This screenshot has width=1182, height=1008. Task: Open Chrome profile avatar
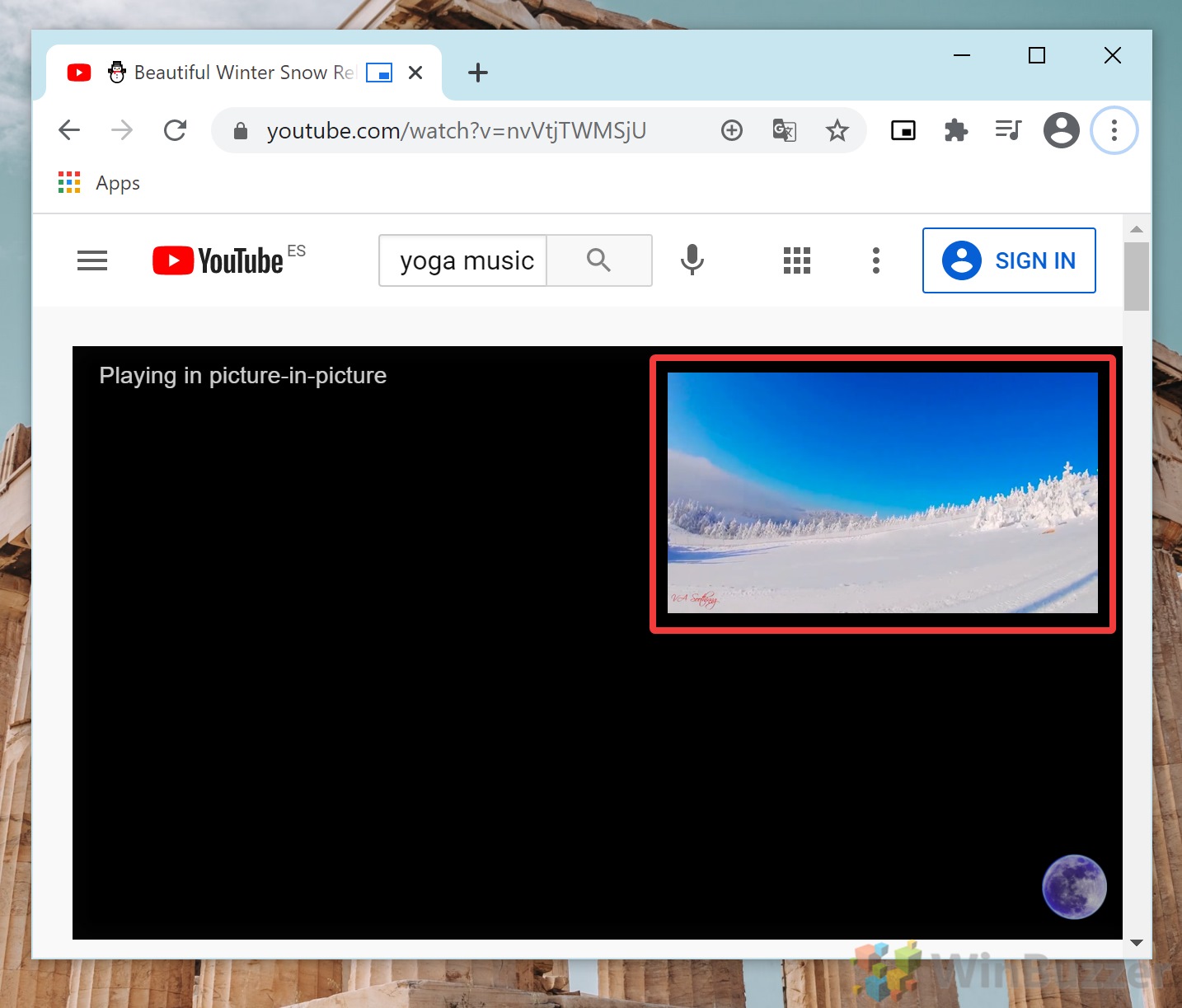point(1062,130)
